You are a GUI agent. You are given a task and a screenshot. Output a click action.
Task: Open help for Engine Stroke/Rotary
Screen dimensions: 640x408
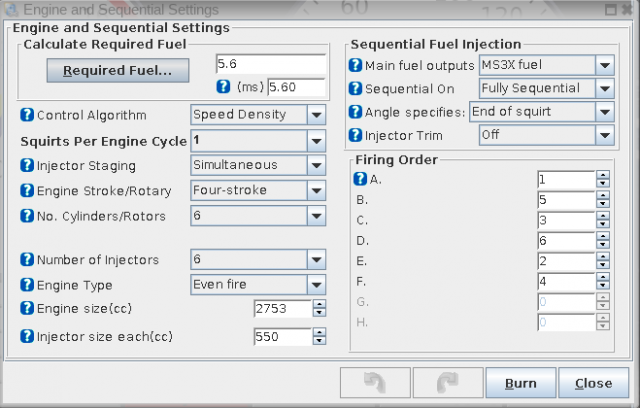pos(27,190)
